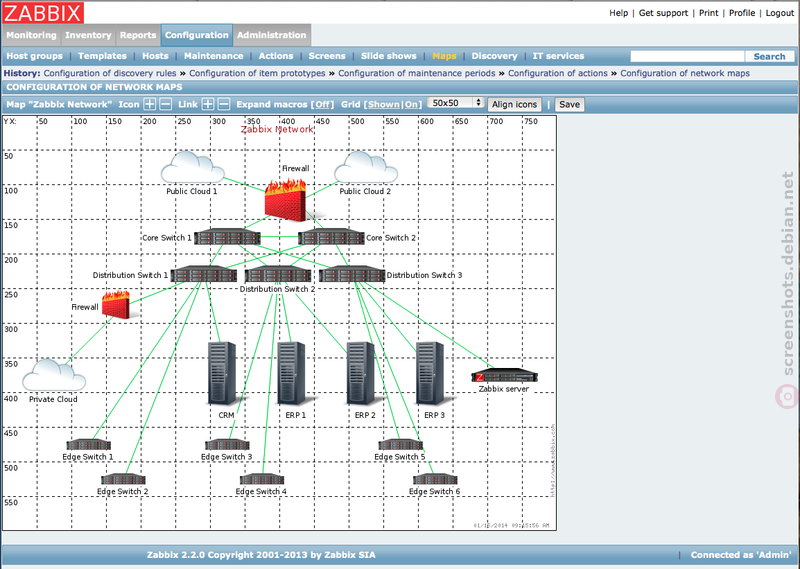Remove the selected map icon element
Screen dimensions: 800x569
[x=165, y=104]
